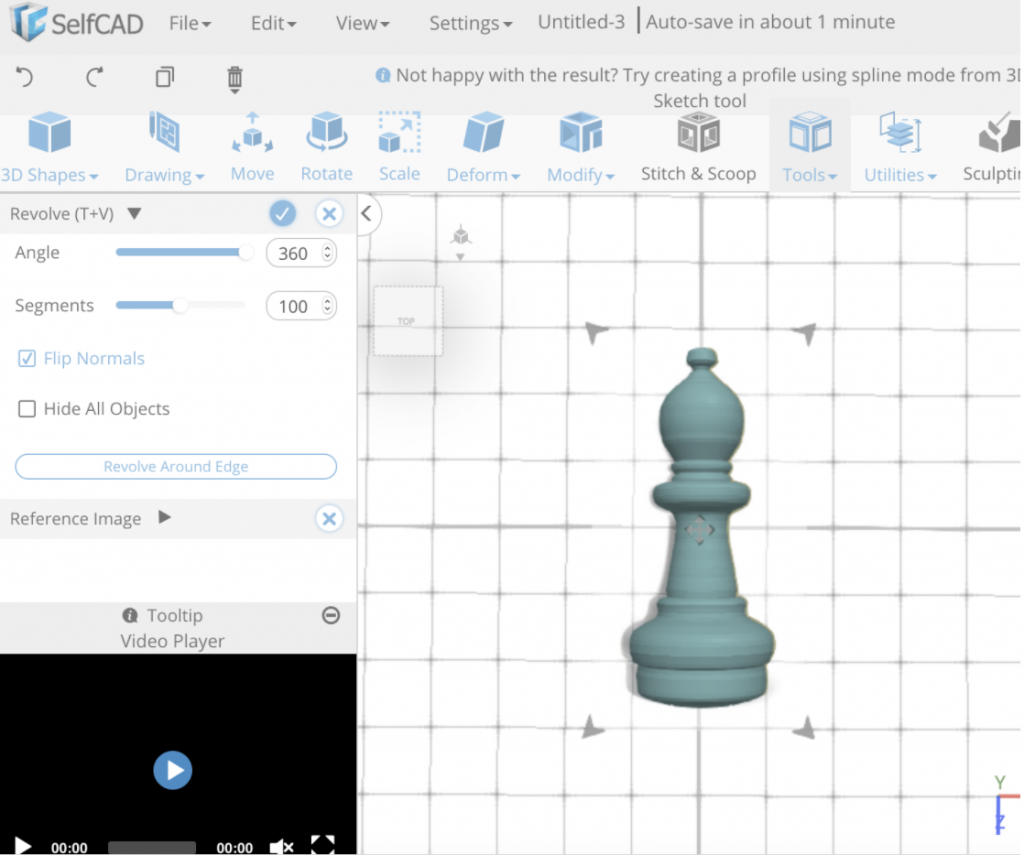Open the Settings menu
This screenshot has height=855, width=1024.
[x=470, y=22]
